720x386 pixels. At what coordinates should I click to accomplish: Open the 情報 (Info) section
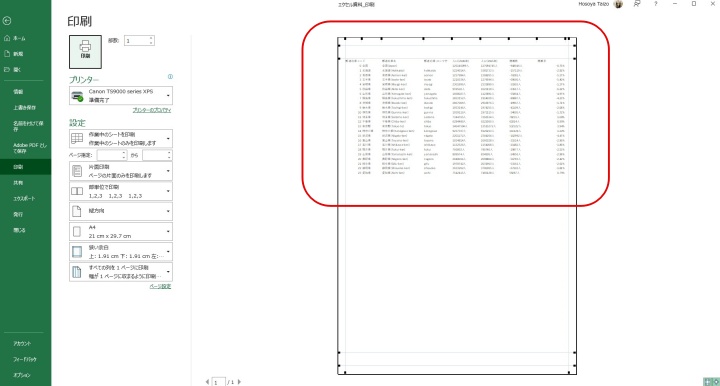pos(26,92)
